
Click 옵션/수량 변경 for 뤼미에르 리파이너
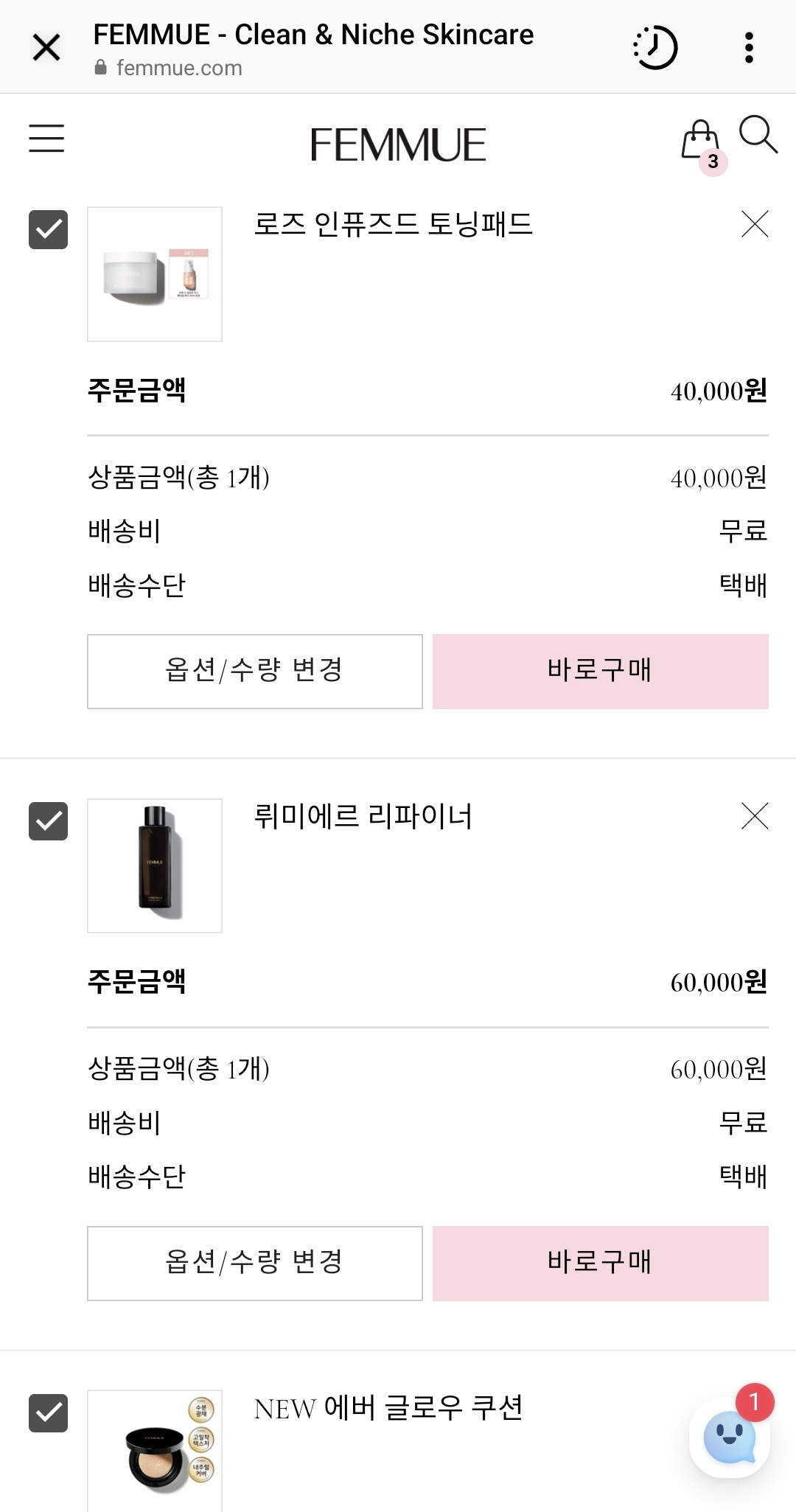pyautogui.click(x=255, y=1264)
